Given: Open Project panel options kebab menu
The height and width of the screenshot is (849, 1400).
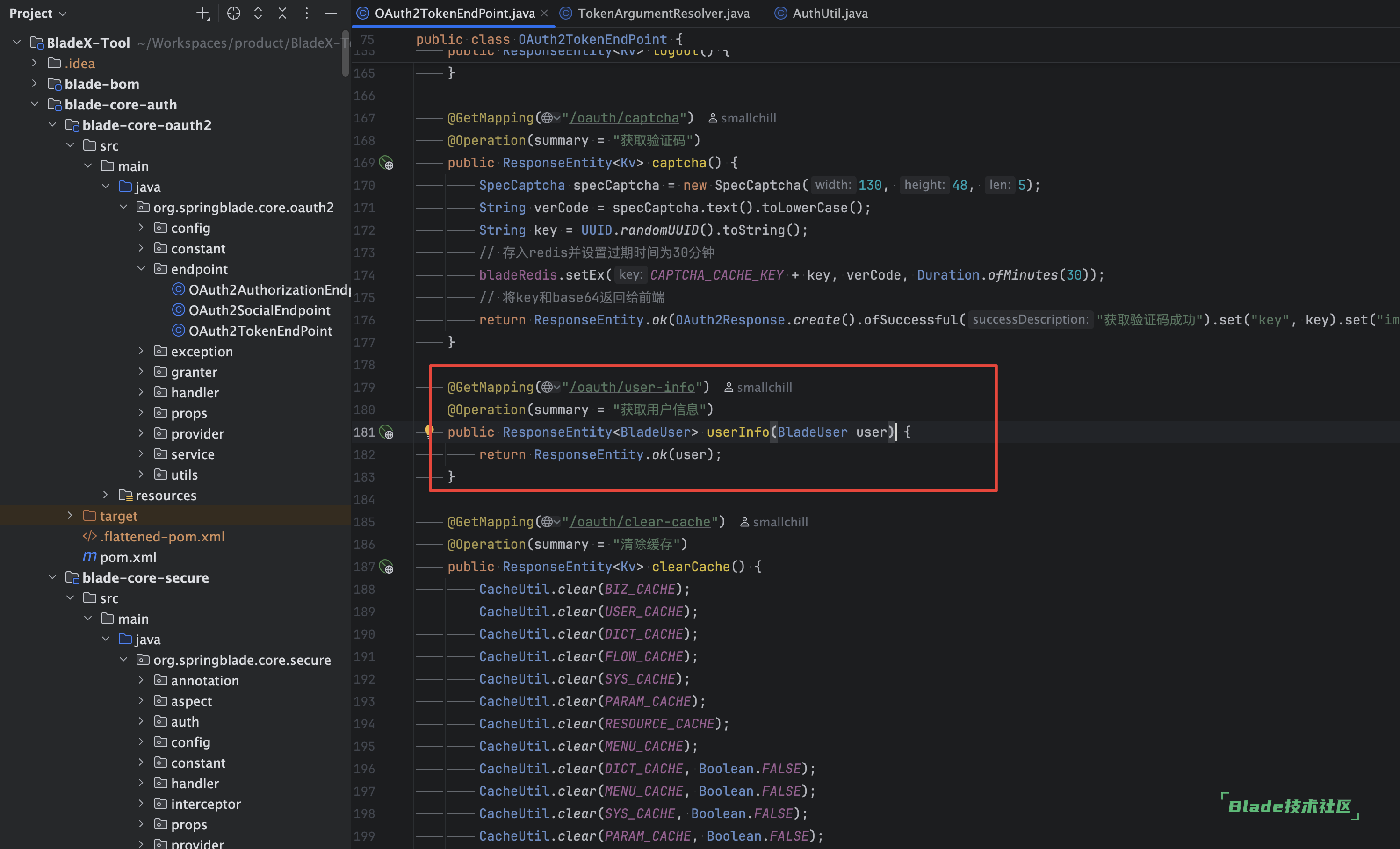Looking at the screenshot, I should (307, 14).
